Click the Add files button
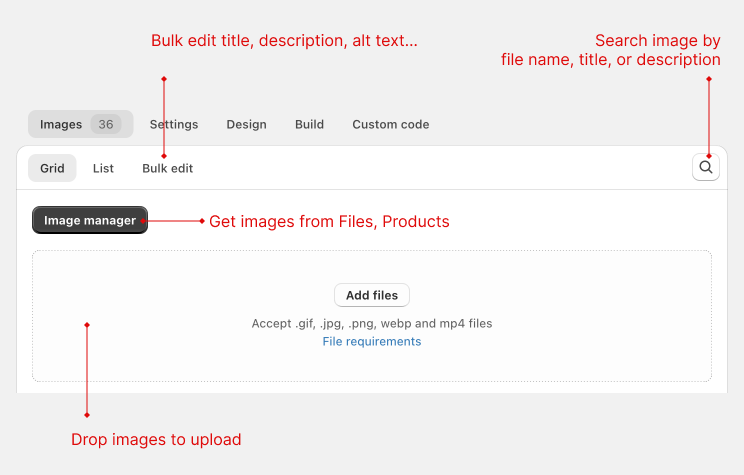 372,295
